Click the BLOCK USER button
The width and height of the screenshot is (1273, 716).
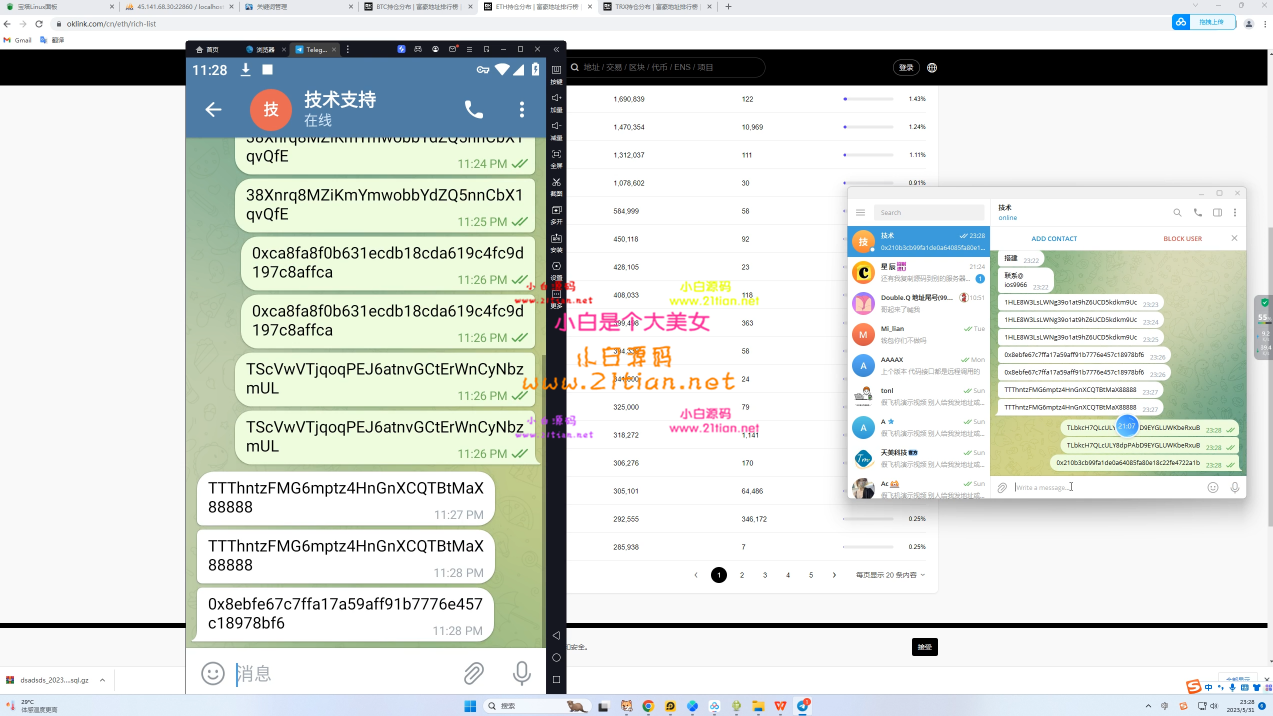click(x=1182, y=238)
